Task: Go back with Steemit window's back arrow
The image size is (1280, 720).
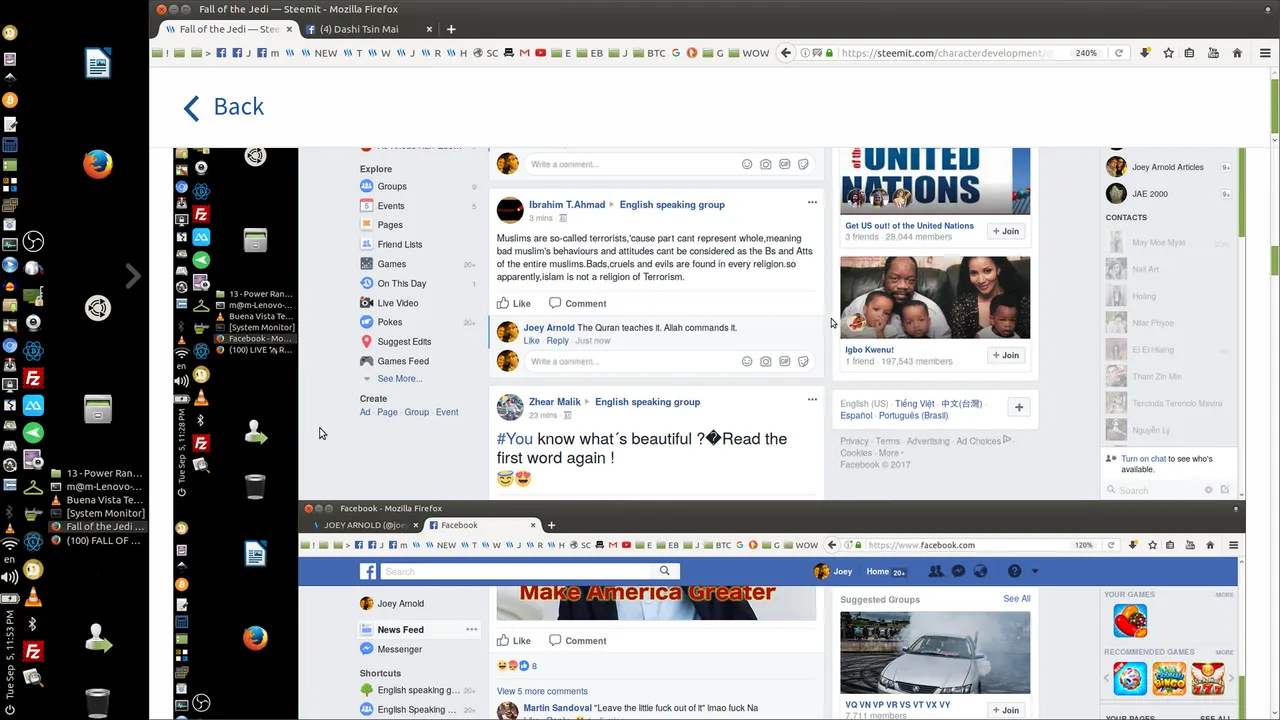Action: click(x=786, y=53)
